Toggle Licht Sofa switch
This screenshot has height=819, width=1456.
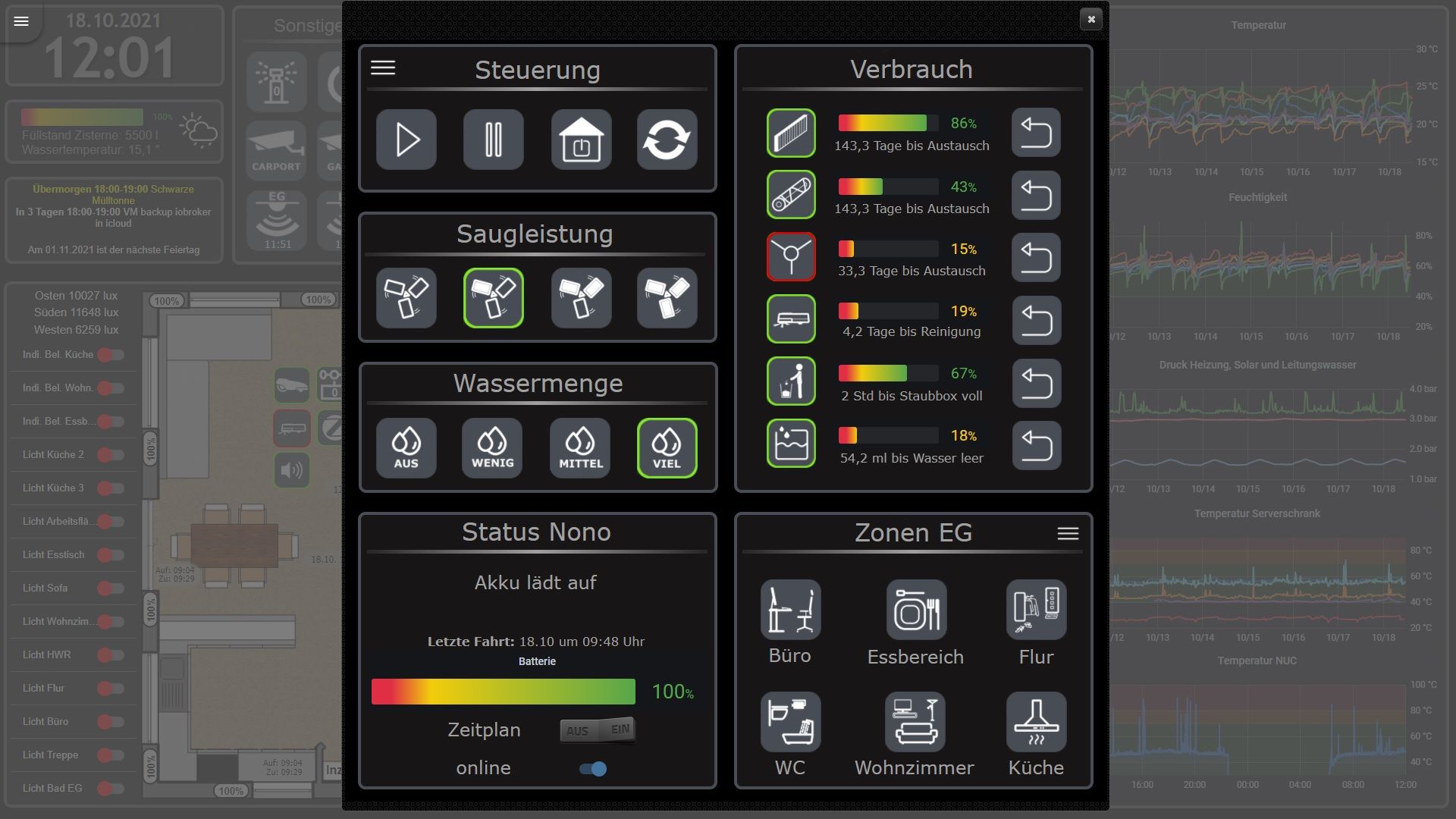(x=111, y=588)
